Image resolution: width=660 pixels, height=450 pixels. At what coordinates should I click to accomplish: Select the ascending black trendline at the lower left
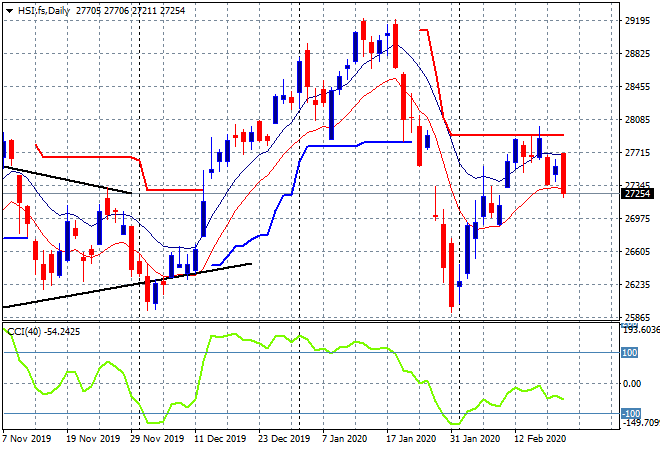coord(126,286)
